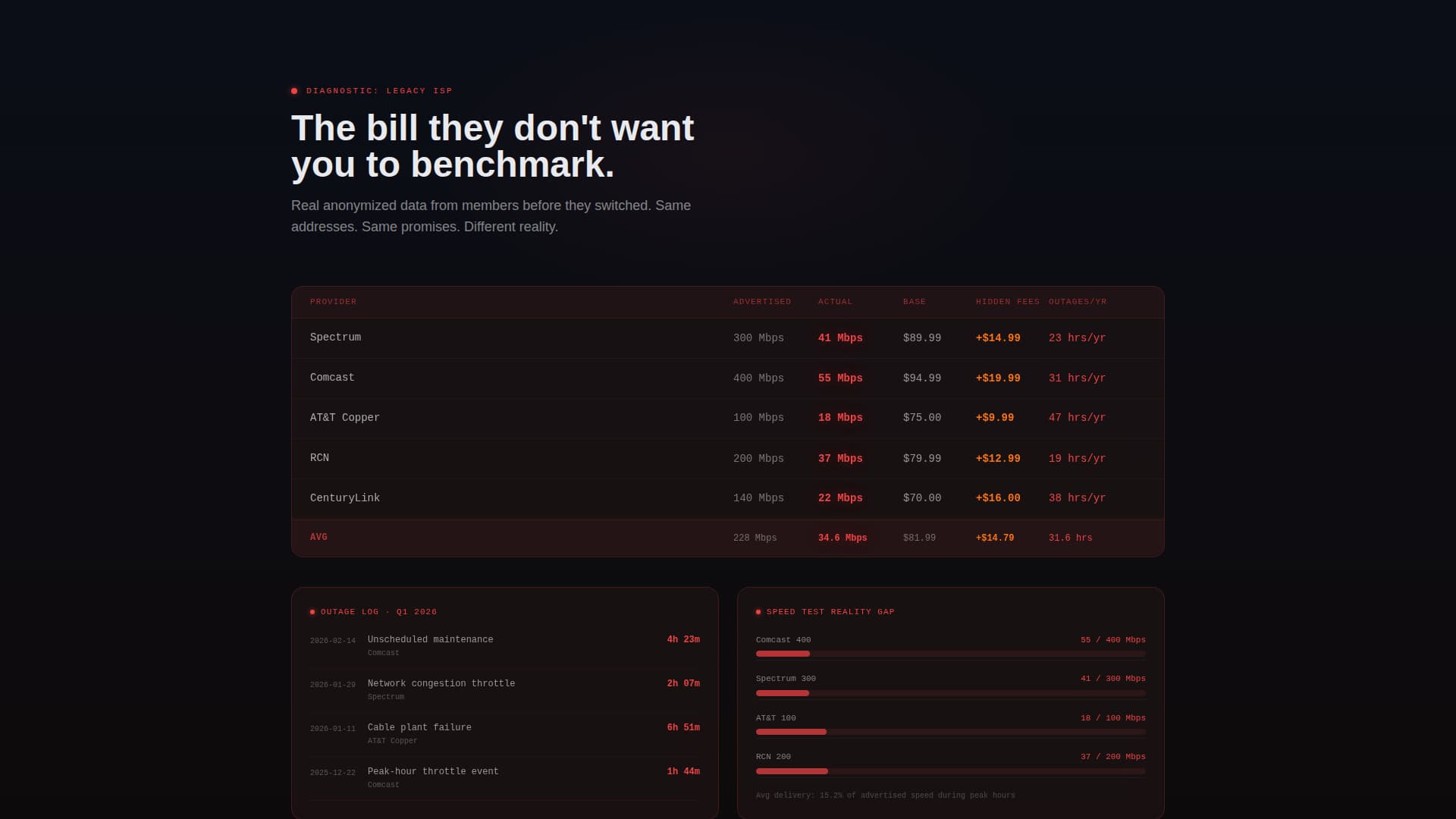1456x819 pixels.
Task: Click the Outages/Yr column header
Action: [1078, 302]
